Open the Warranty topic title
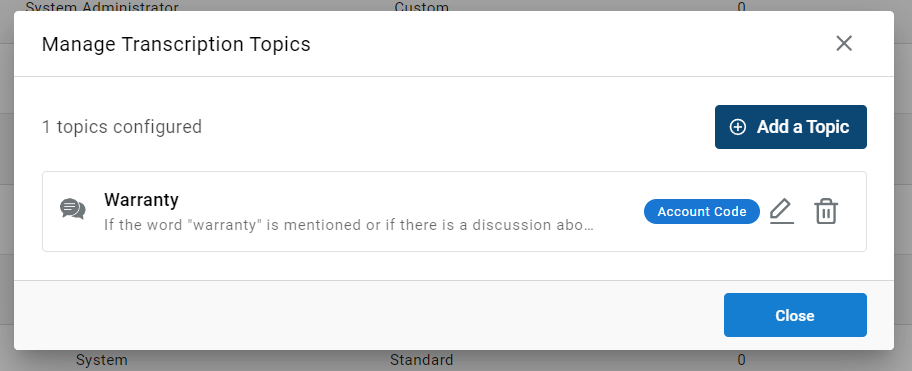Image resolution: width=912 pixels, height=371 pixels. tap(141, 199)
